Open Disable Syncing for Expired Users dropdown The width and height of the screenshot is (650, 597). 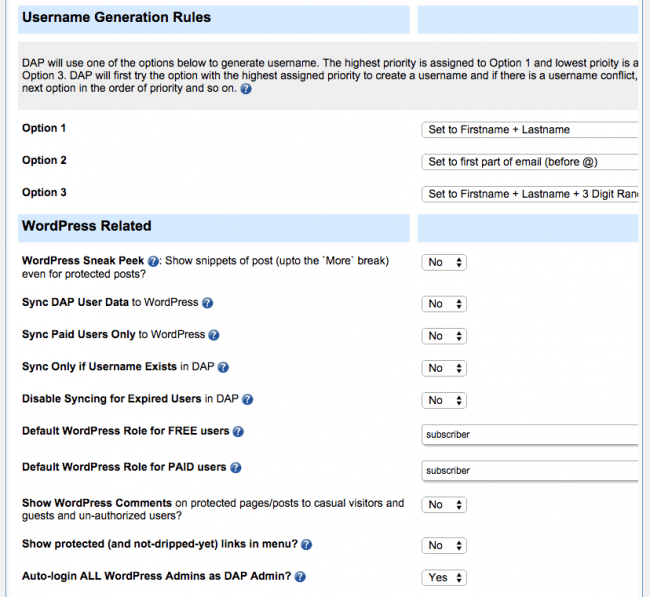pyautogui.click(x=444, y=400)
